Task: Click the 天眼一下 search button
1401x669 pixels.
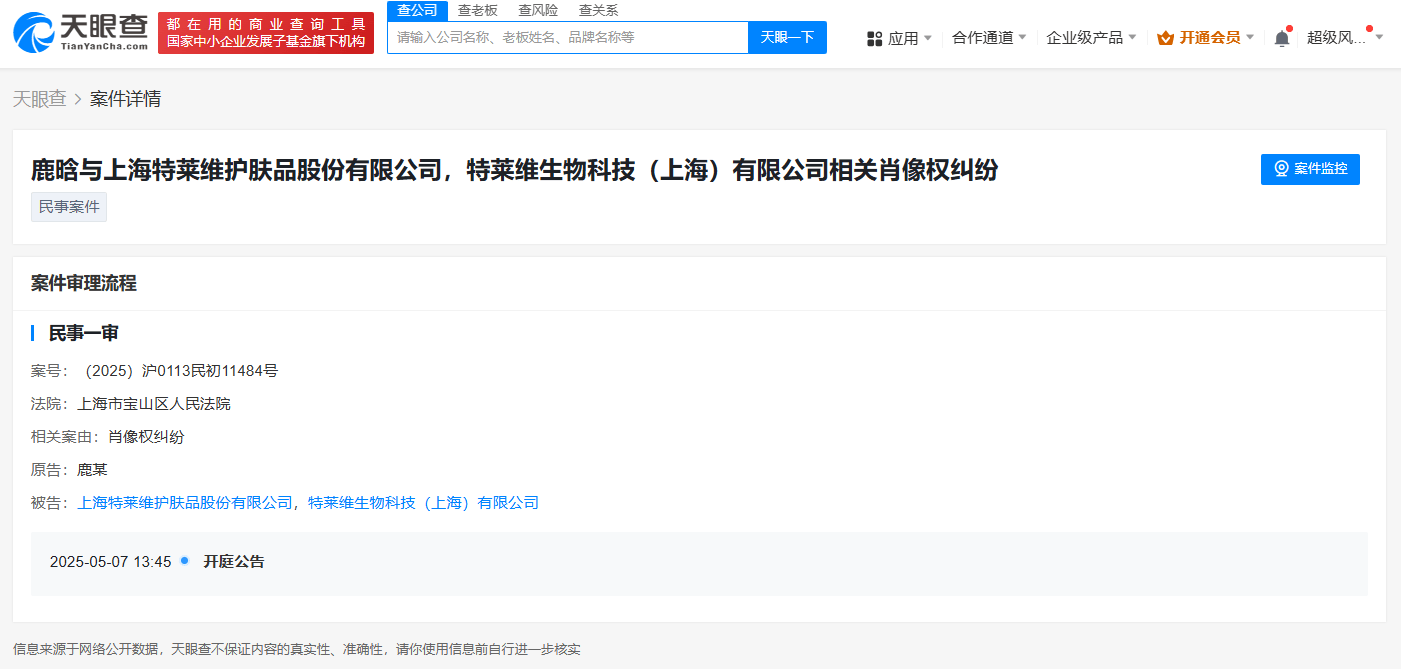Action: (x=787, y=37)
